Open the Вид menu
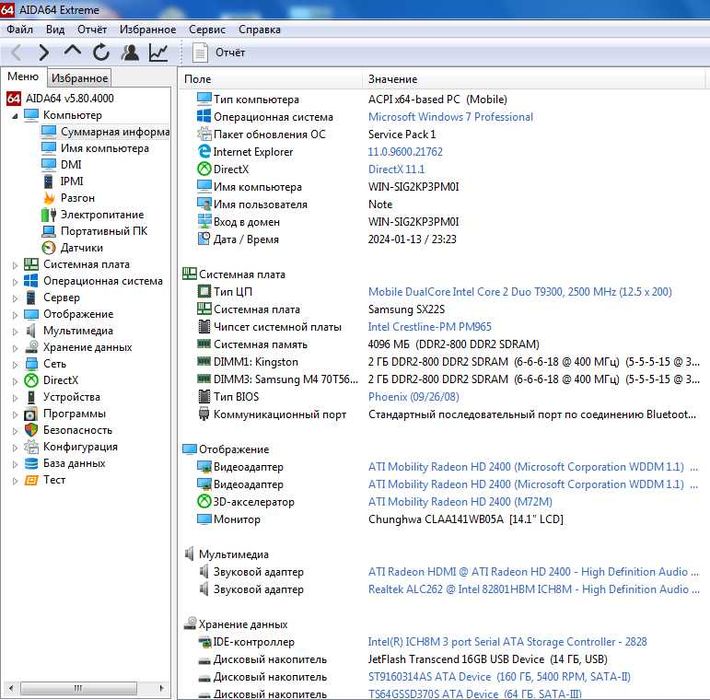This screenshot has width=710, height=700. (55, 29)
